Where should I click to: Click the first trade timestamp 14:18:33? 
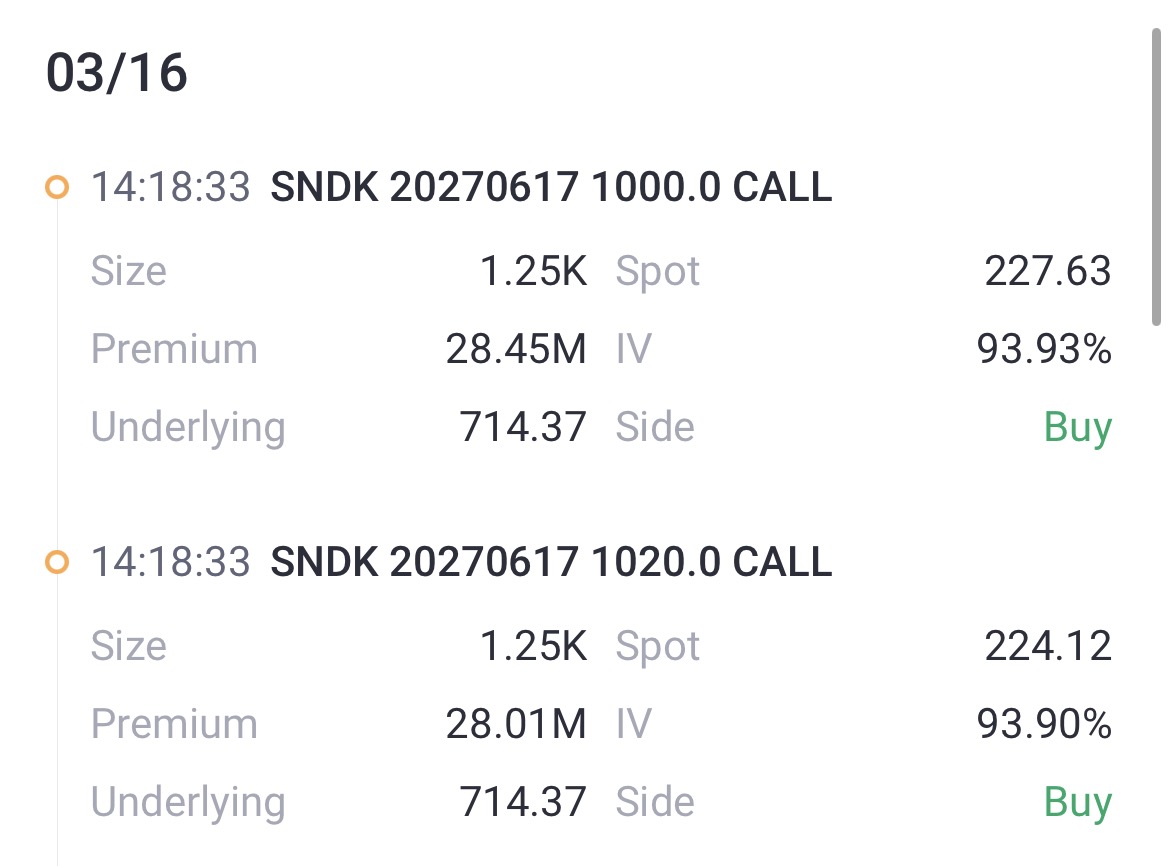[172, 187]
